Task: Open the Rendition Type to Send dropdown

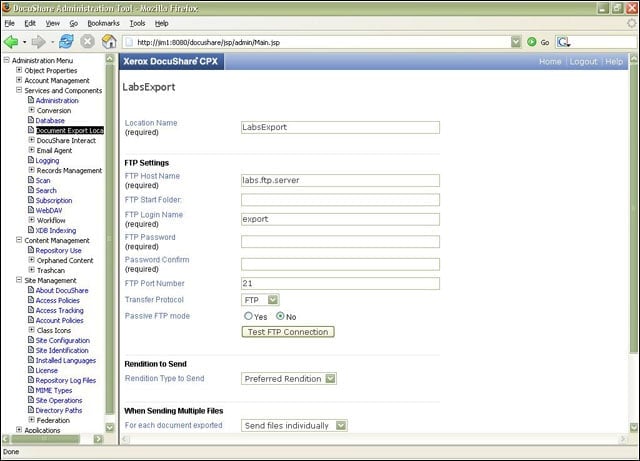Action: click(x=289, y=379)
